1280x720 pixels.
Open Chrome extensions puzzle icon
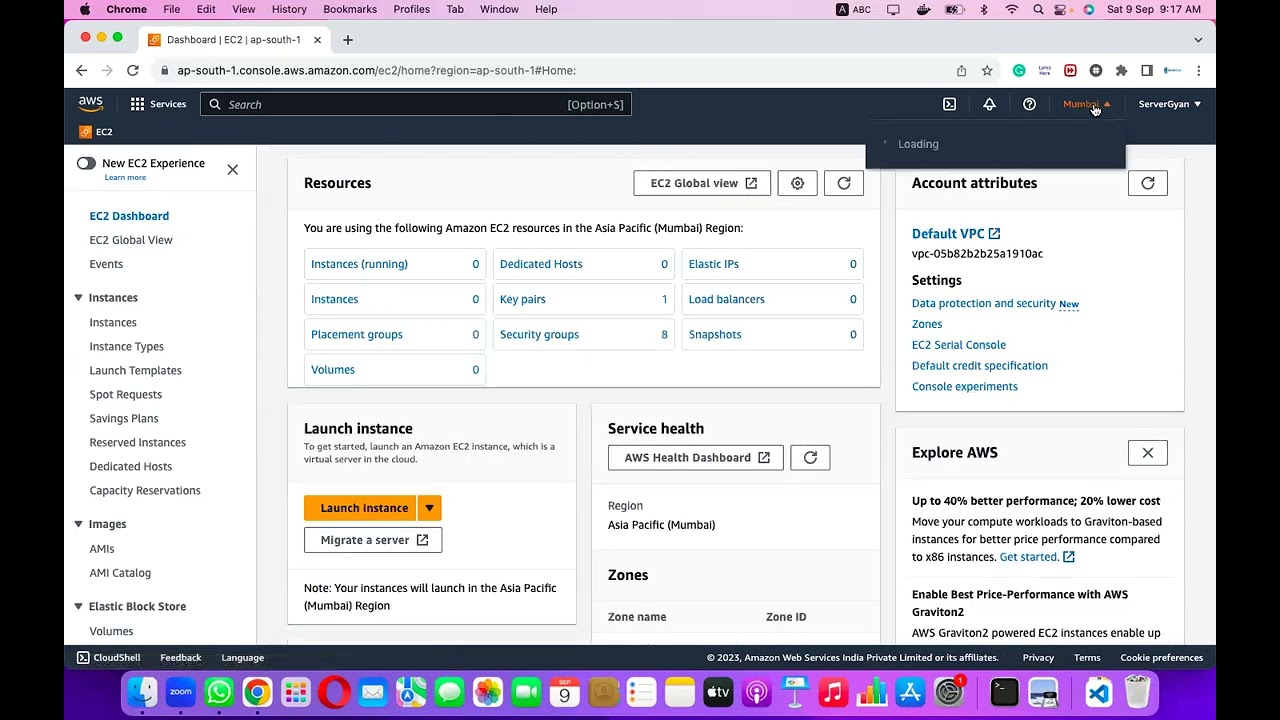1121,70
